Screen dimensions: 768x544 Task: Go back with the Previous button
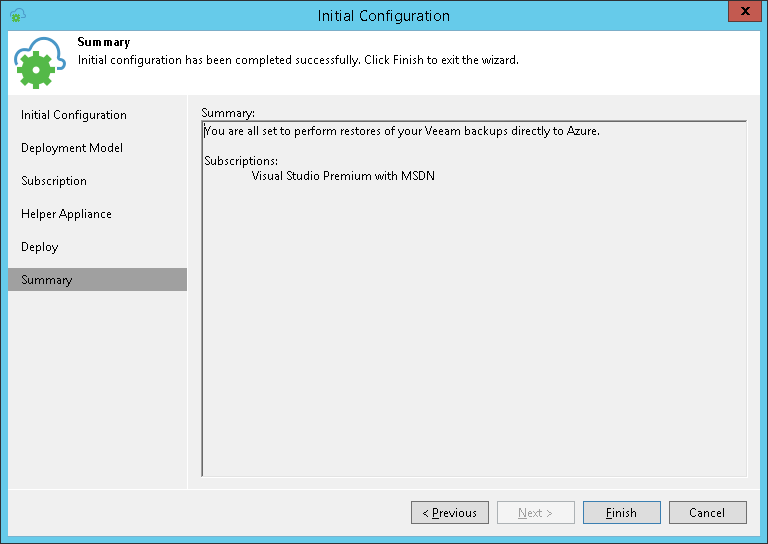pyautogui.click(x=450, y=513)
